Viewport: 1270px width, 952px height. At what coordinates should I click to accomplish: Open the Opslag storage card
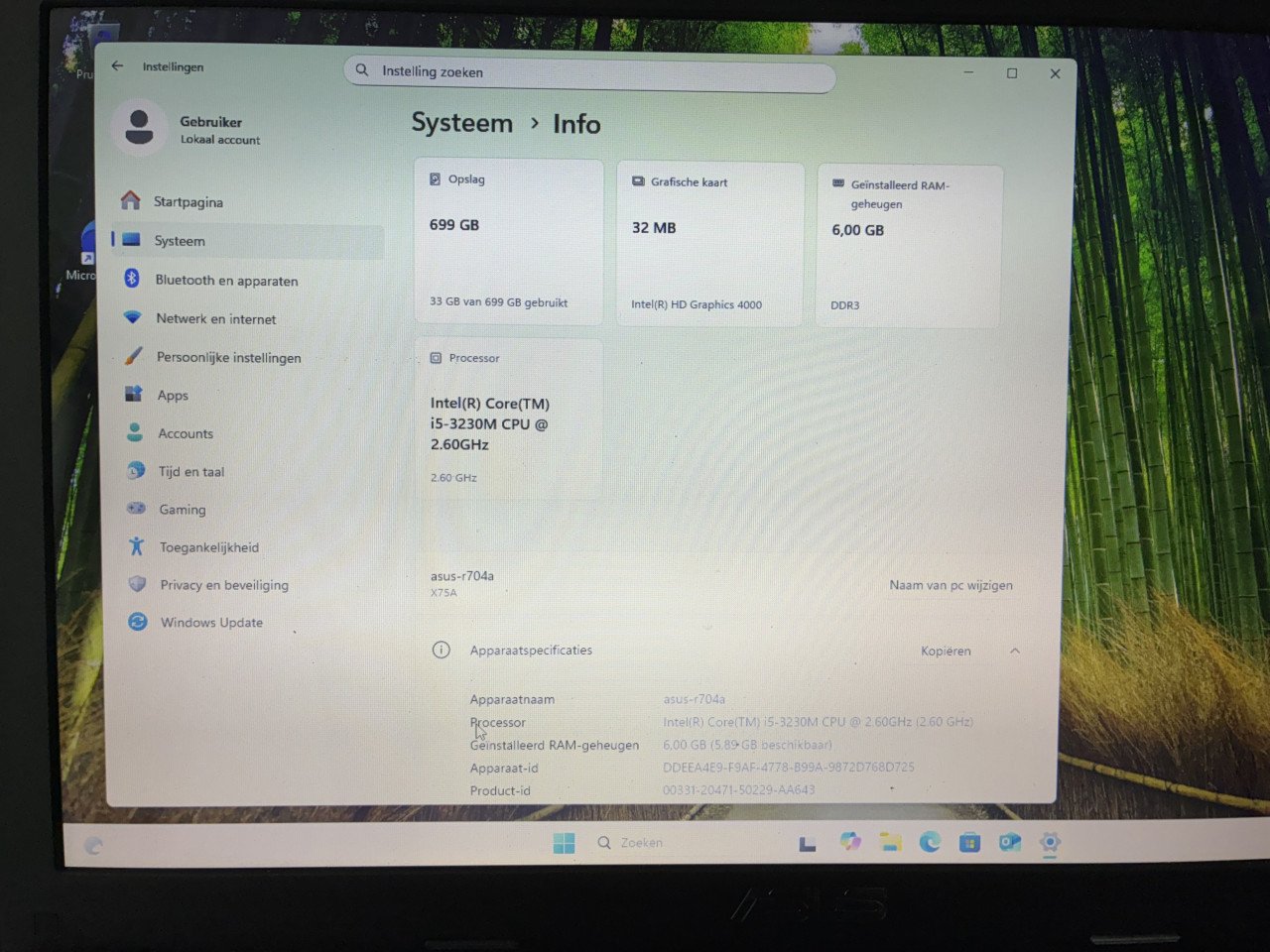point(508,242)
